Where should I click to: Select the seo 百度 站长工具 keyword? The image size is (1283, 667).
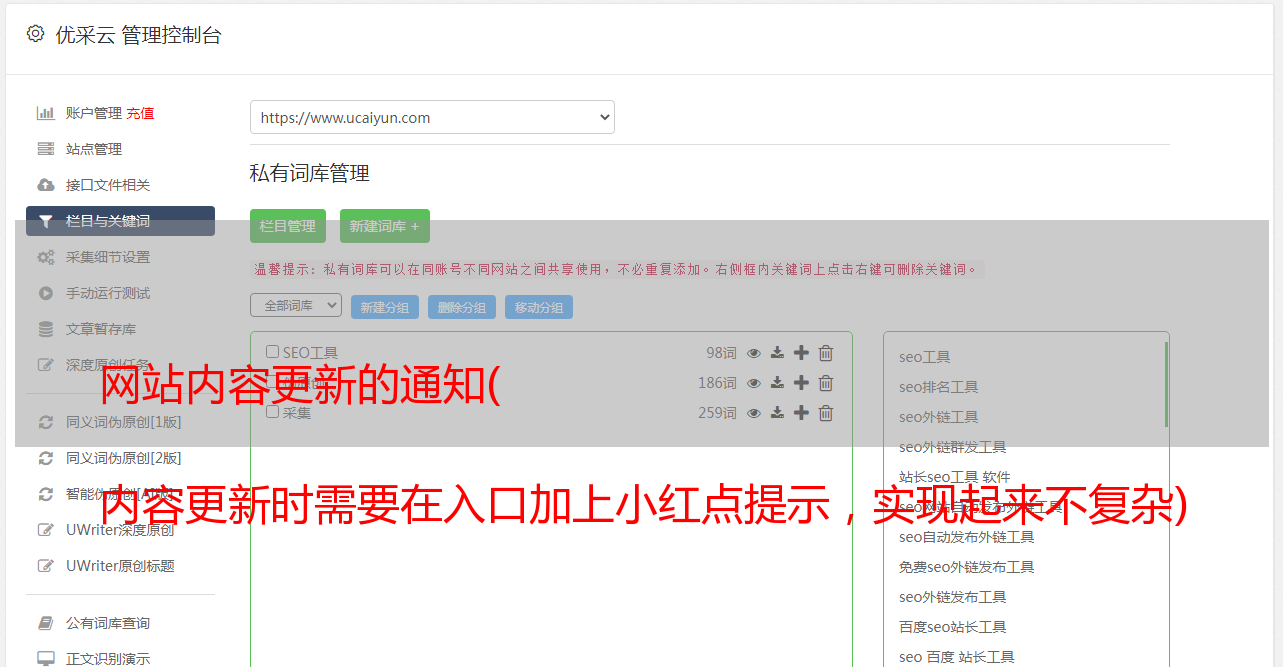pyautogui.click(x=957, y=657)
